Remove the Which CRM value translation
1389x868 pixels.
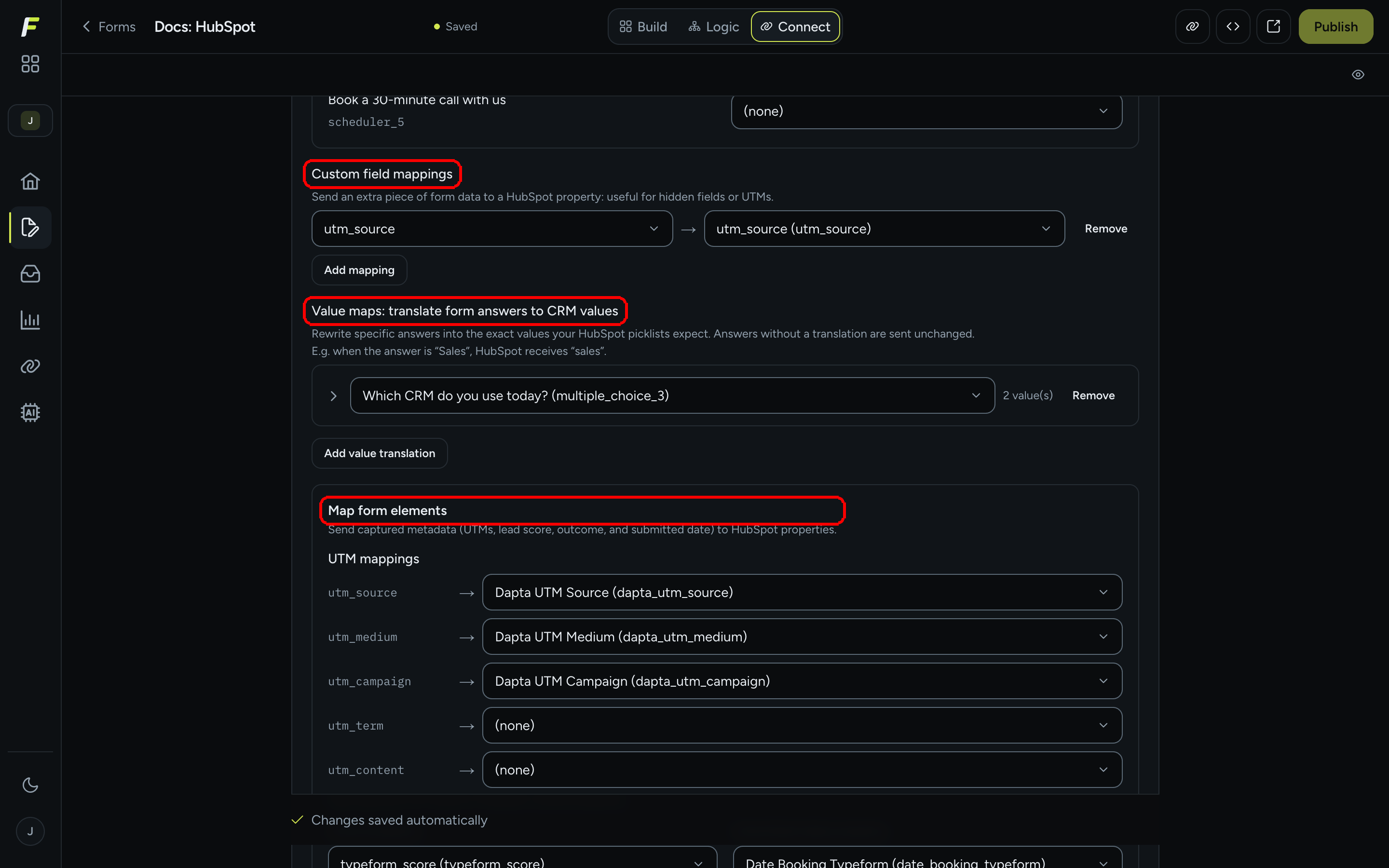tap(1093, 395)
